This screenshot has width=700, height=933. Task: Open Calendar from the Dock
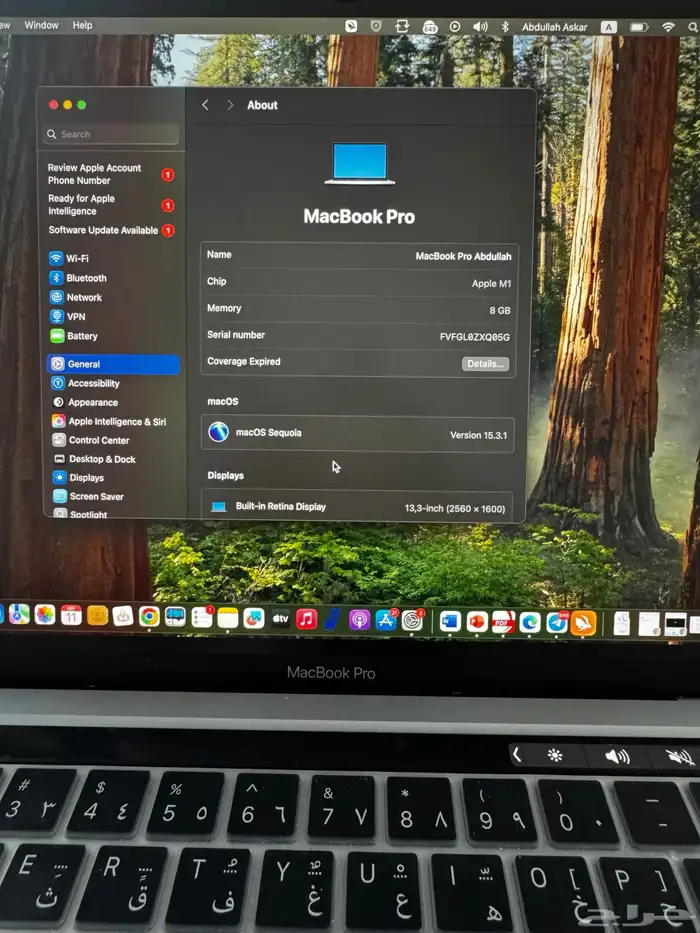(x=71, y=615)
